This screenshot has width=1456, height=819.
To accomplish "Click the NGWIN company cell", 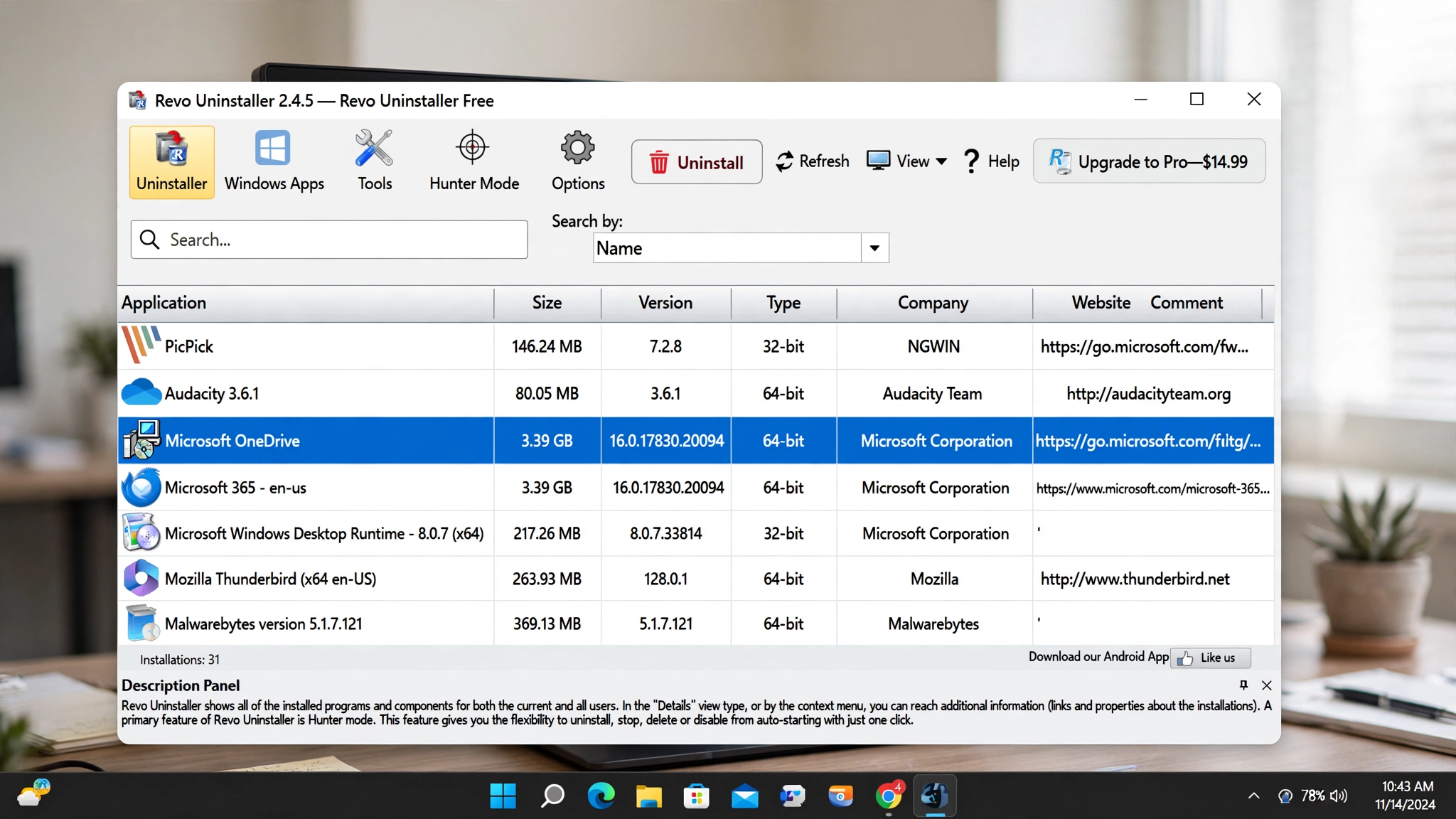I will (933, 346).
